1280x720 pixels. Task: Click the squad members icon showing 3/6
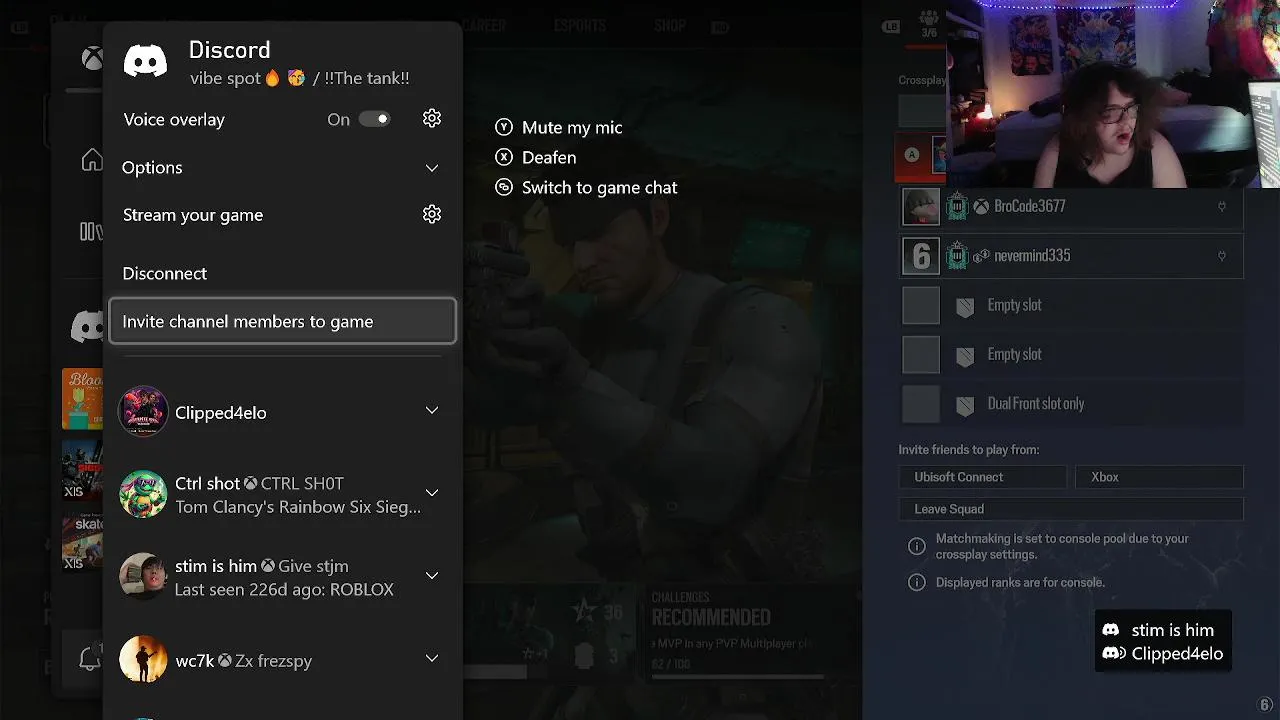(x=929, y=23)
